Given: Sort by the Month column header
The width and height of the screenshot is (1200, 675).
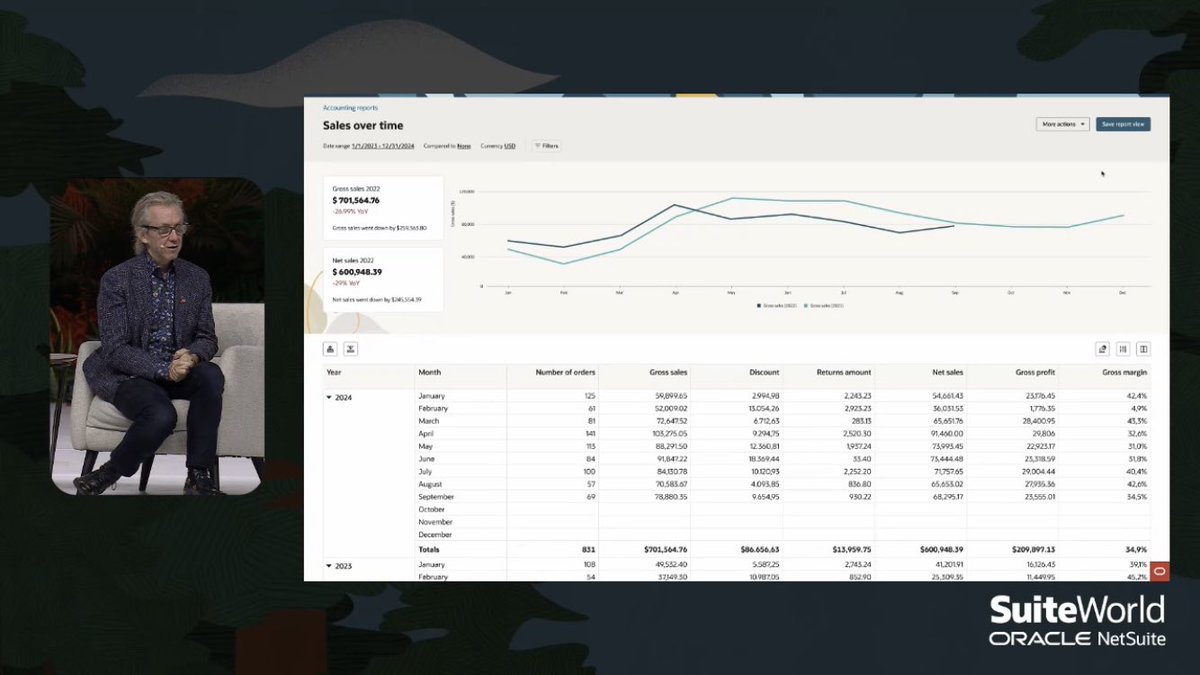Looking at the screenshot, I should click(x=429, y=372).
